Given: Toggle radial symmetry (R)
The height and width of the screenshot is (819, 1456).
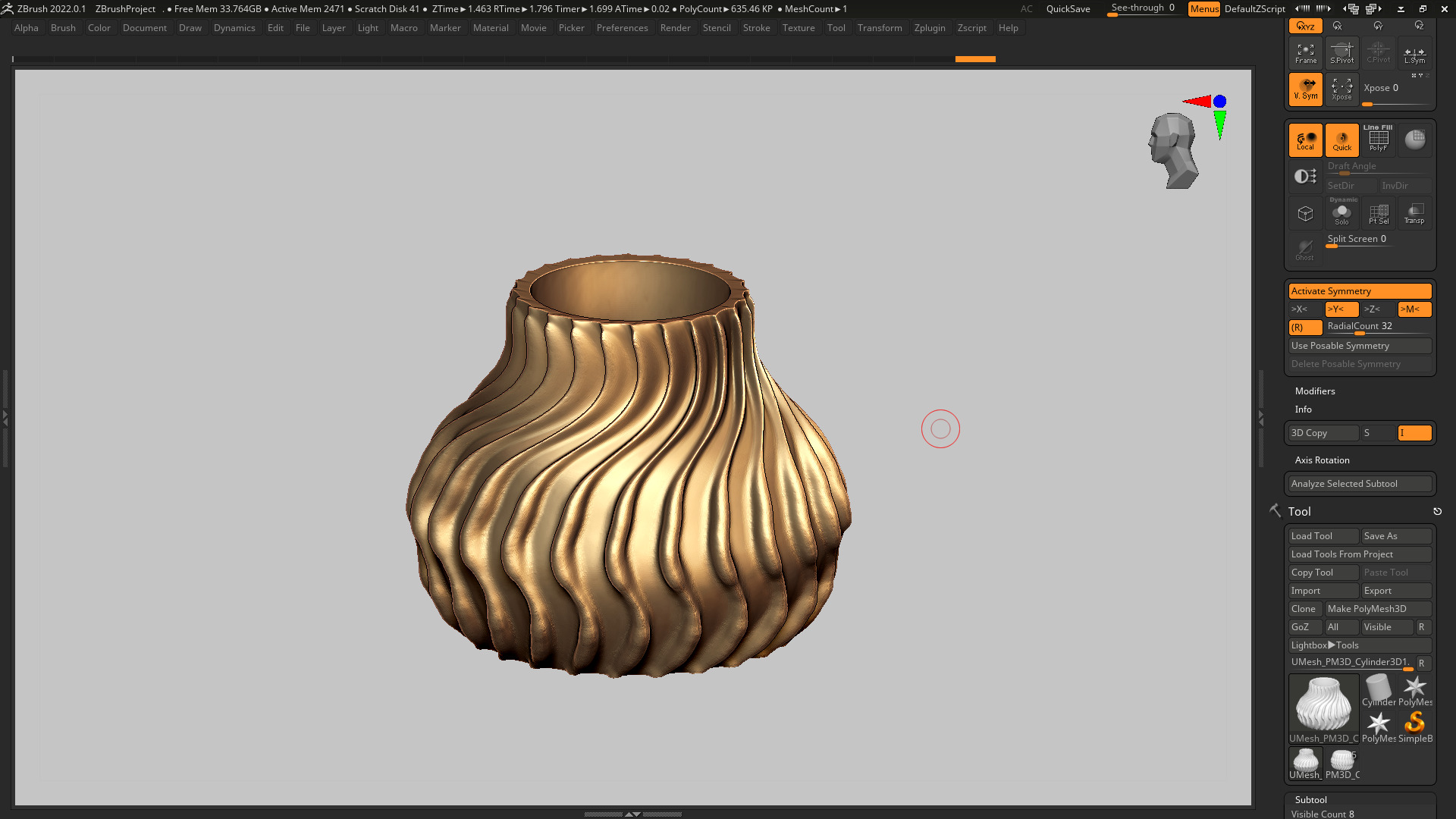Looking at the screenshot, I should coord(1305,328).
